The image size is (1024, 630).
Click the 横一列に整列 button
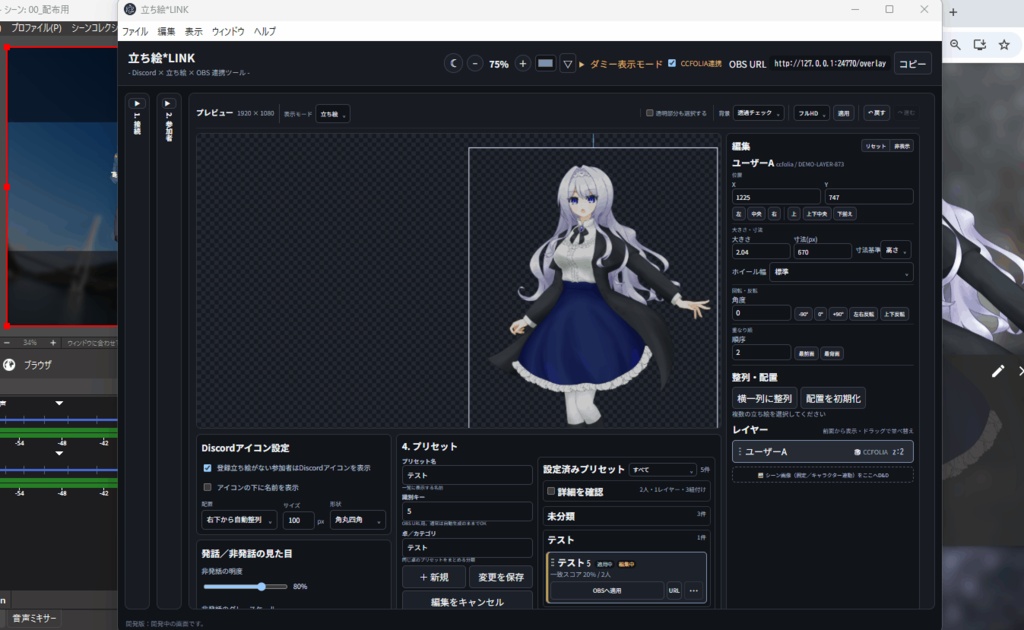tap(764, 398)
